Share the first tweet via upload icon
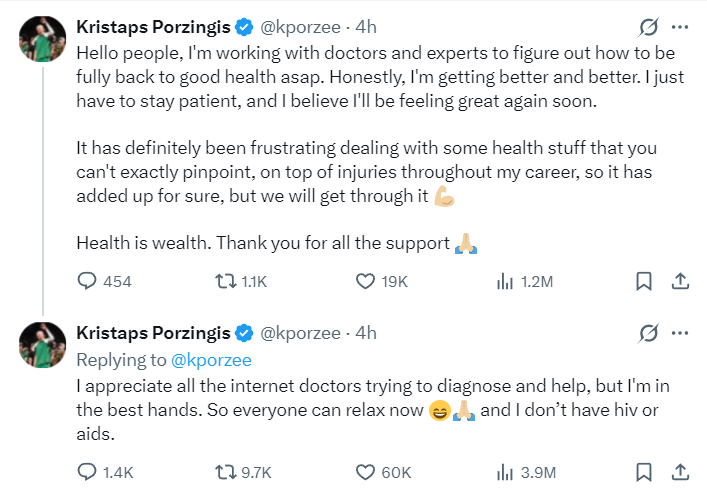707x497 pixels. (680, 281)
